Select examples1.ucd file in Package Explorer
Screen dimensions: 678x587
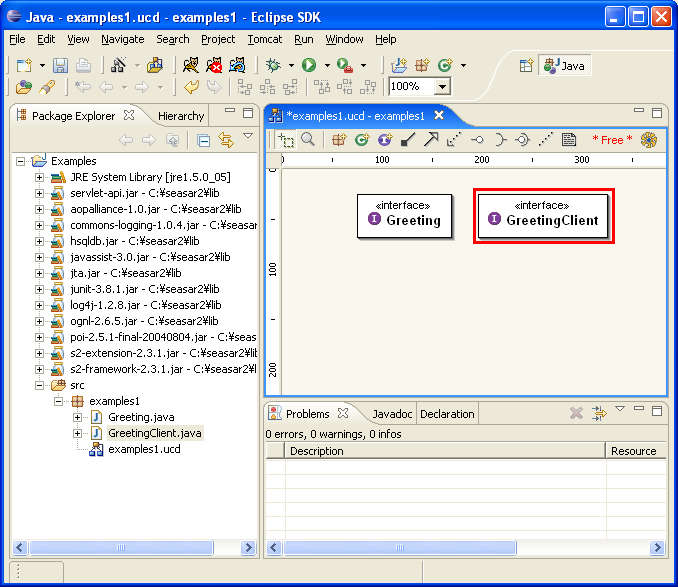[x=143, y=449]
